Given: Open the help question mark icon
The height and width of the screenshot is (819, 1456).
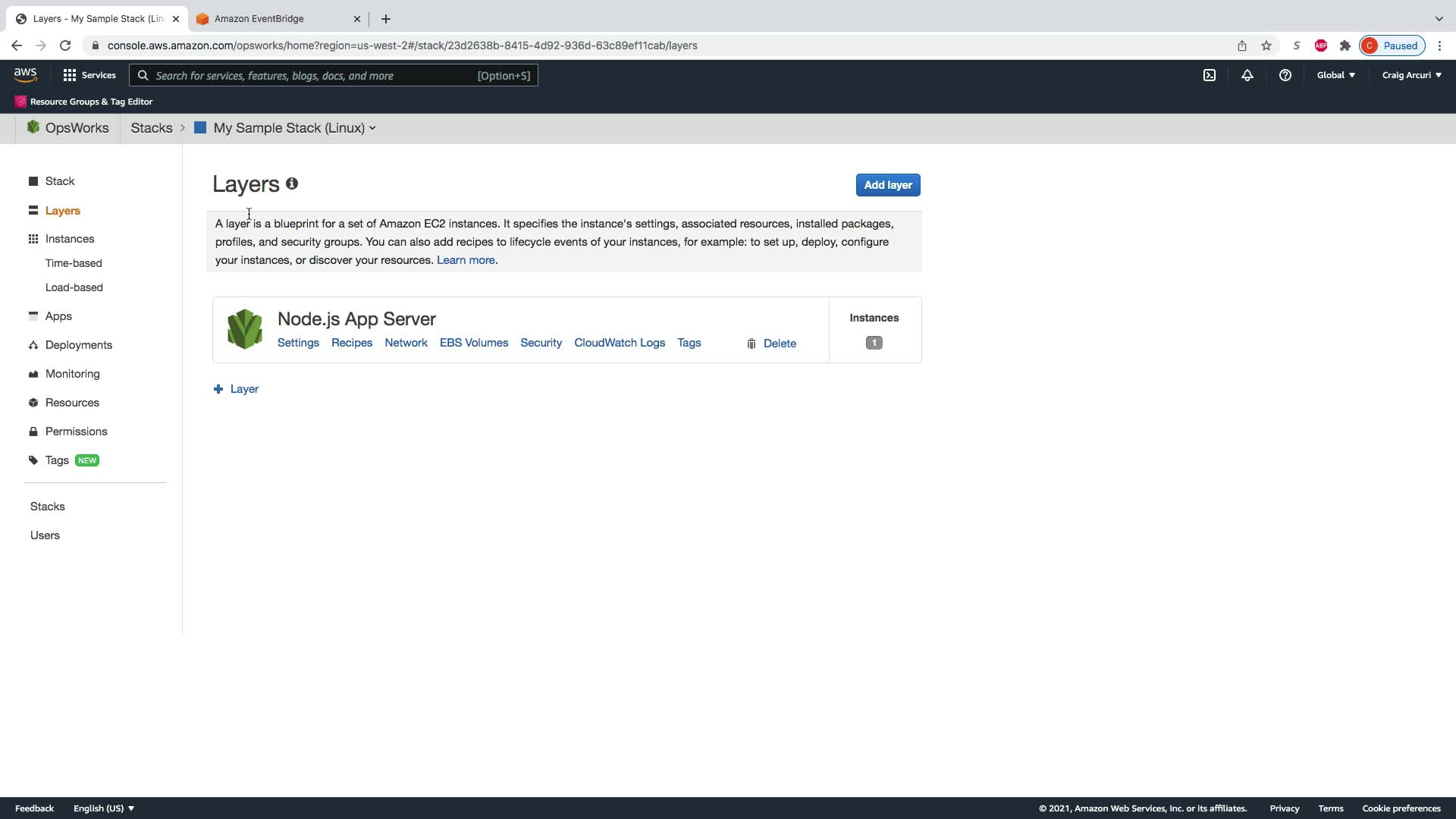Looking at the screenshot, I should 1285,75.
